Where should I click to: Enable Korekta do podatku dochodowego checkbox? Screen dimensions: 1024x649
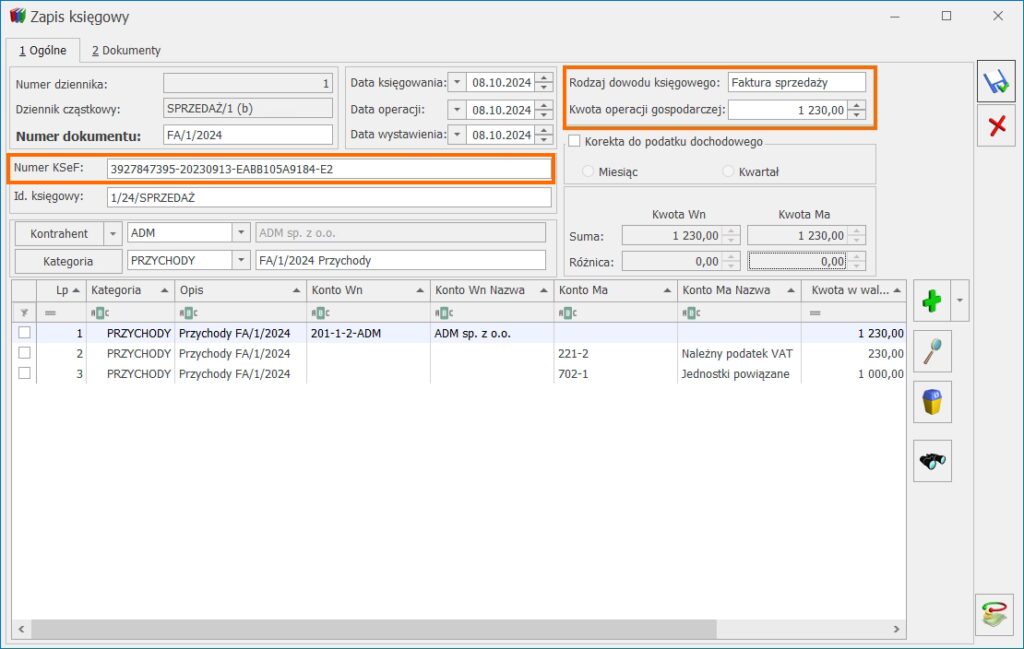click(574, 142)
